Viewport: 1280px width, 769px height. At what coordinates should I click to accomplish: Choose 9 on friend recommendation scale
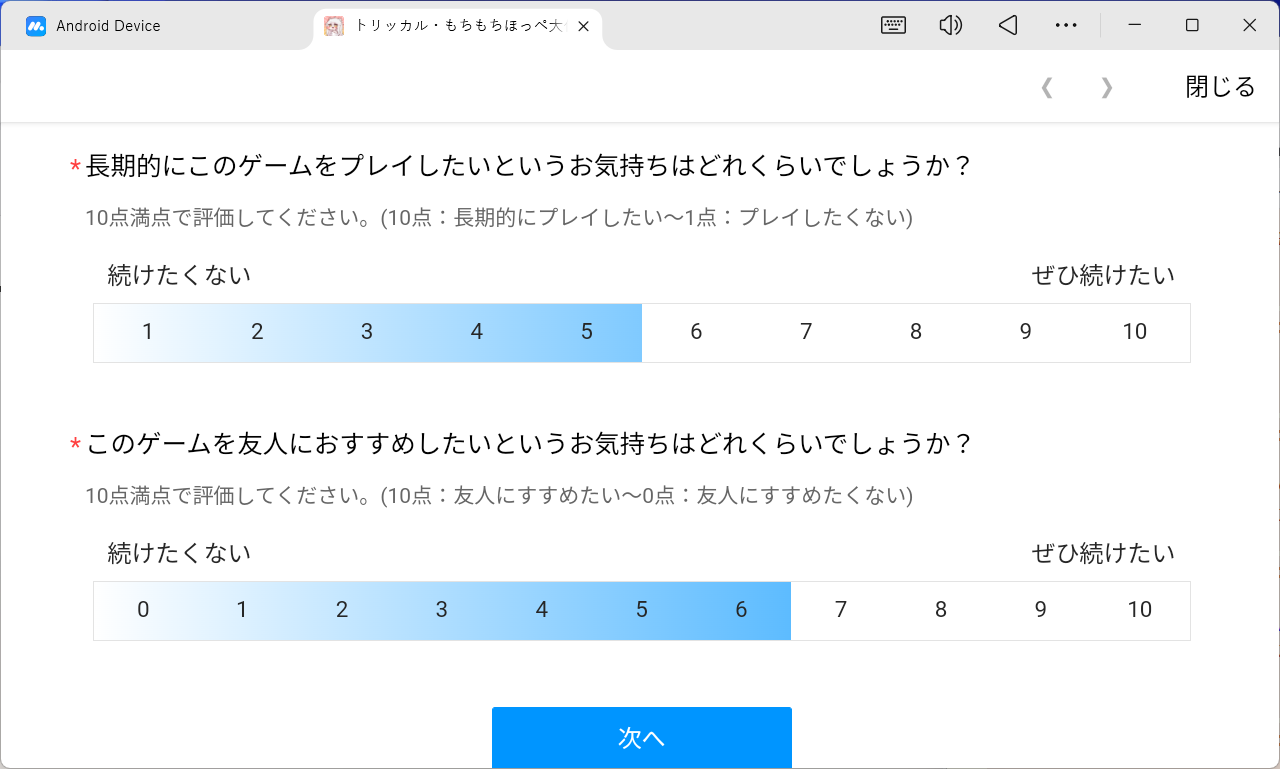(1040, 610)
